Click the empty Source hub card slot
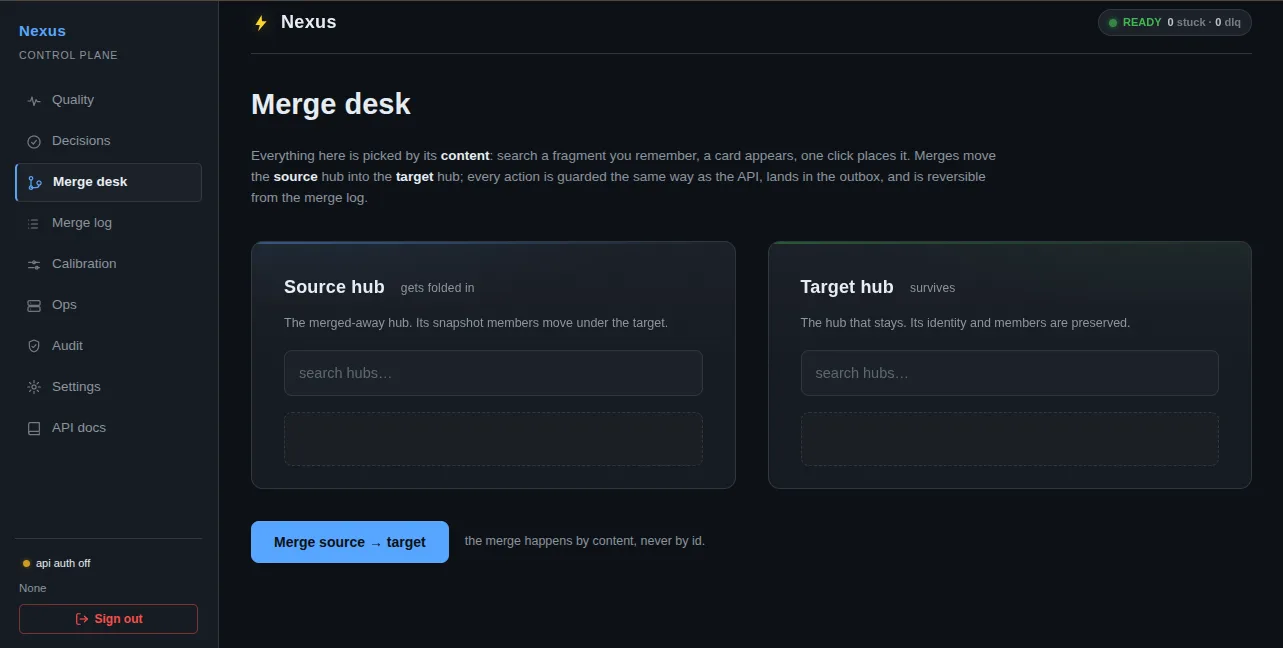The image size is (1283, 648). click(x=493, y=439)
